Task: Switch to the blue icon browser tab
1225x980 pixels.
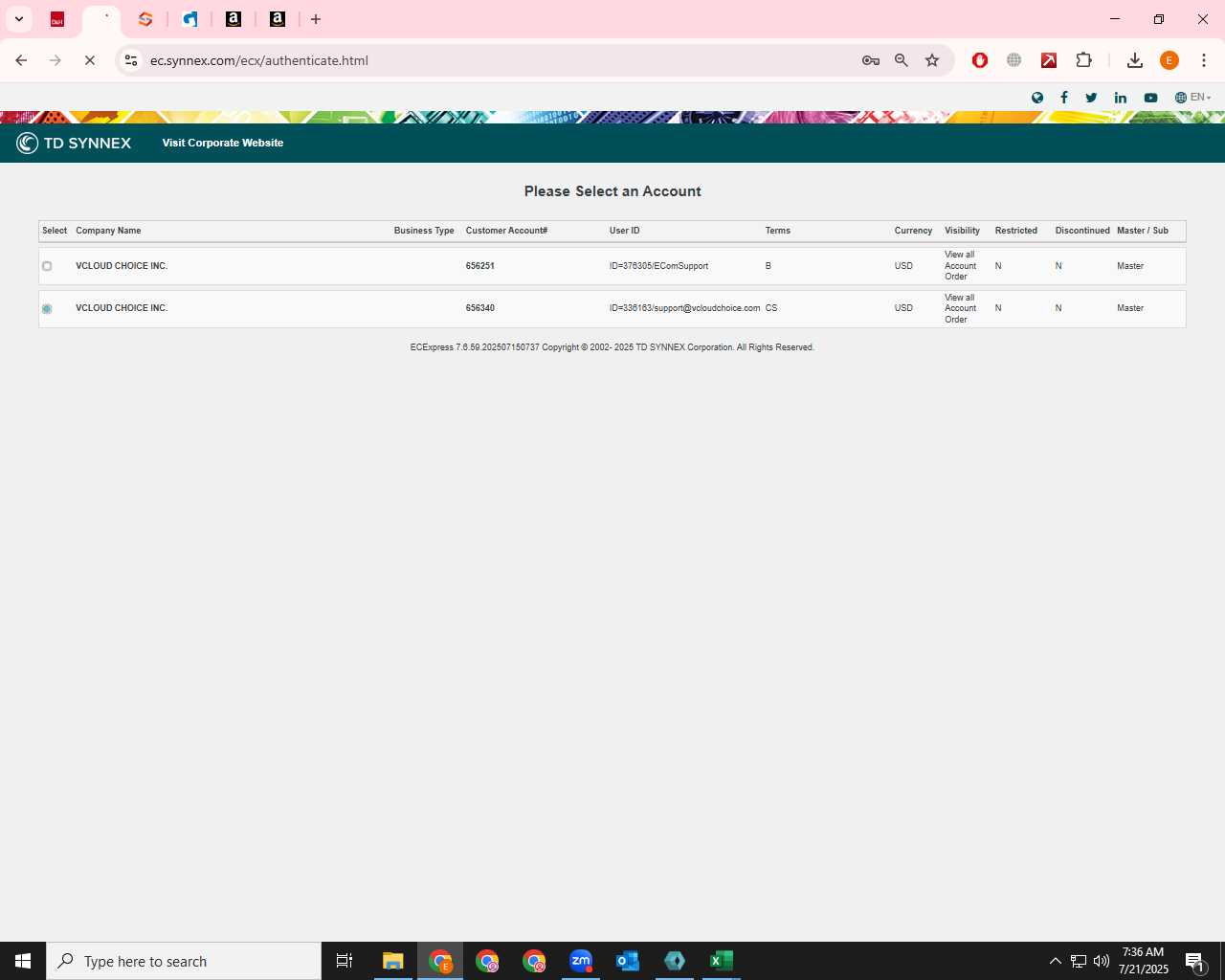Action: coord(189,19)
